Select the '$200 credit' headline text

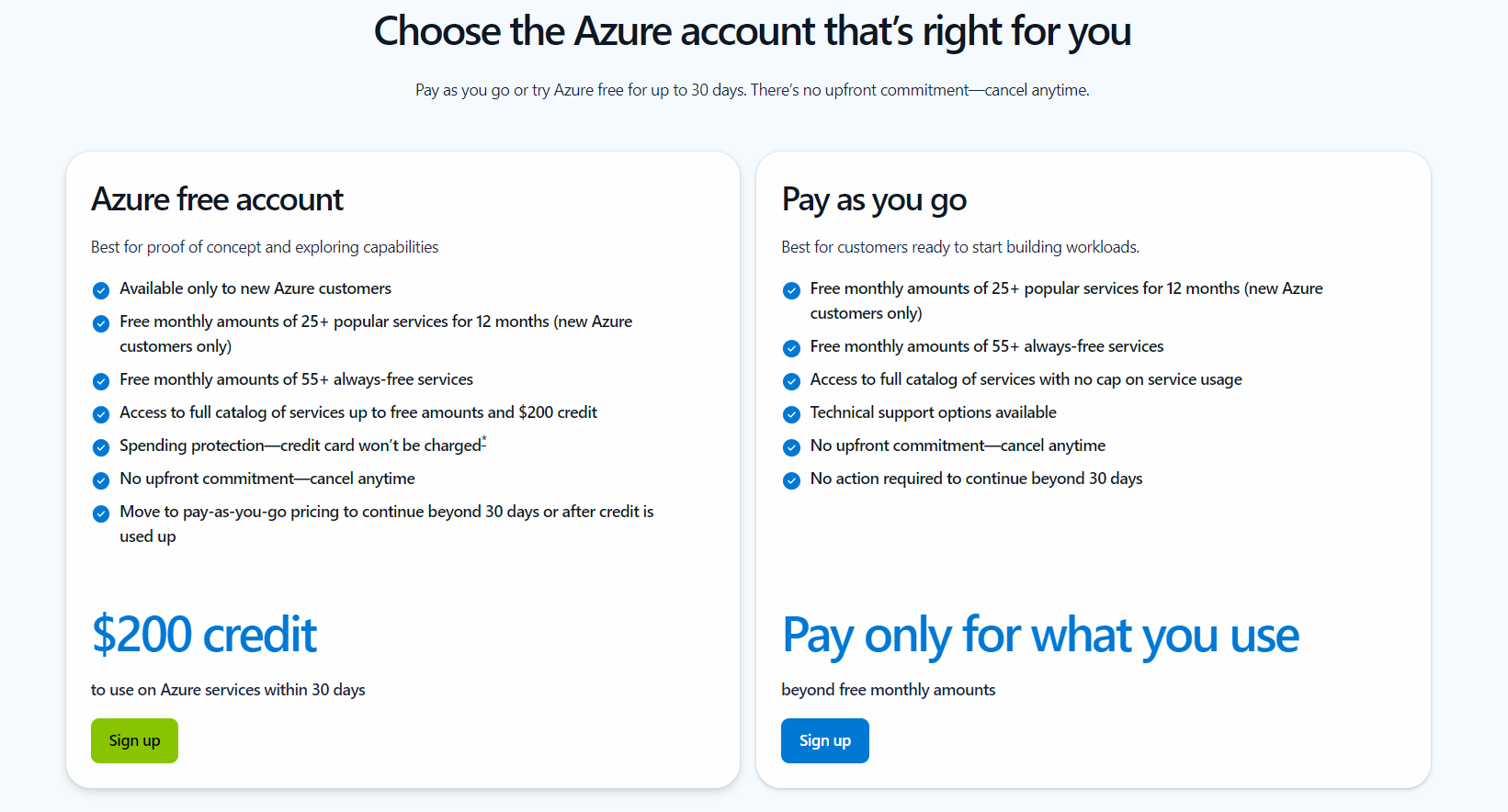(204, 634)
